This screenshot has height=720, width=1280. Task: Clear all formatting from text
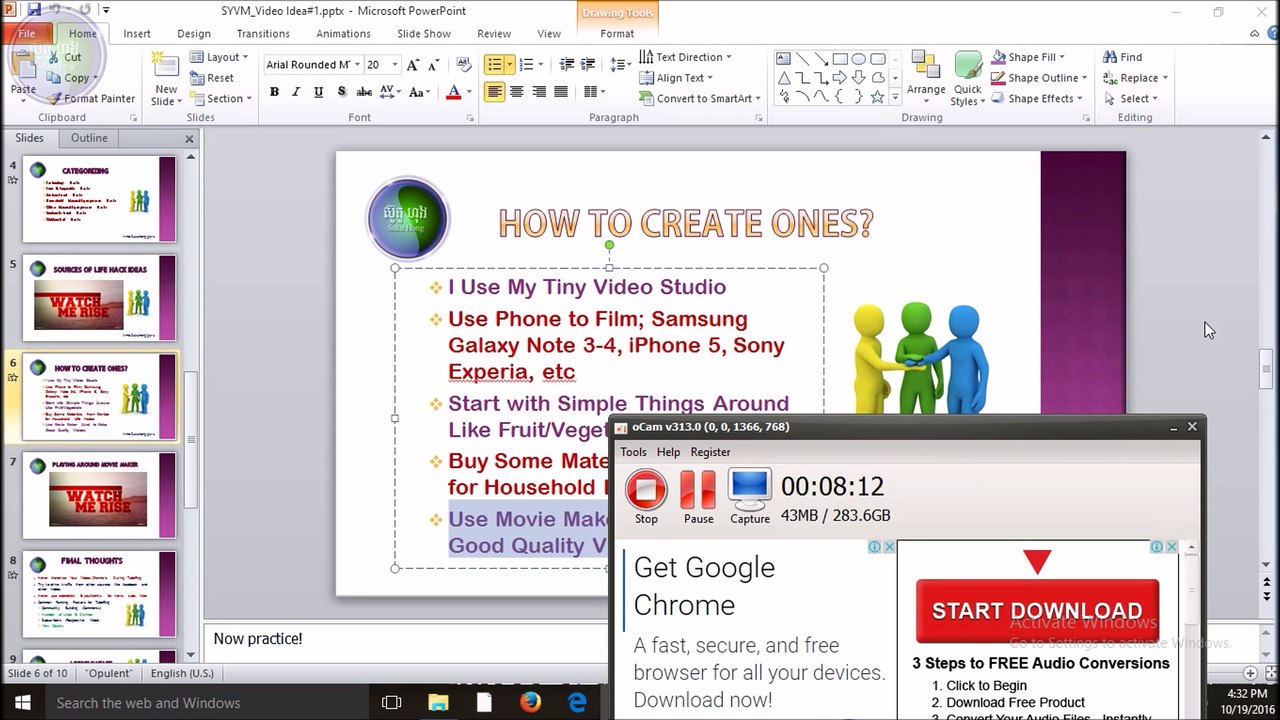[x=463, y=65]
